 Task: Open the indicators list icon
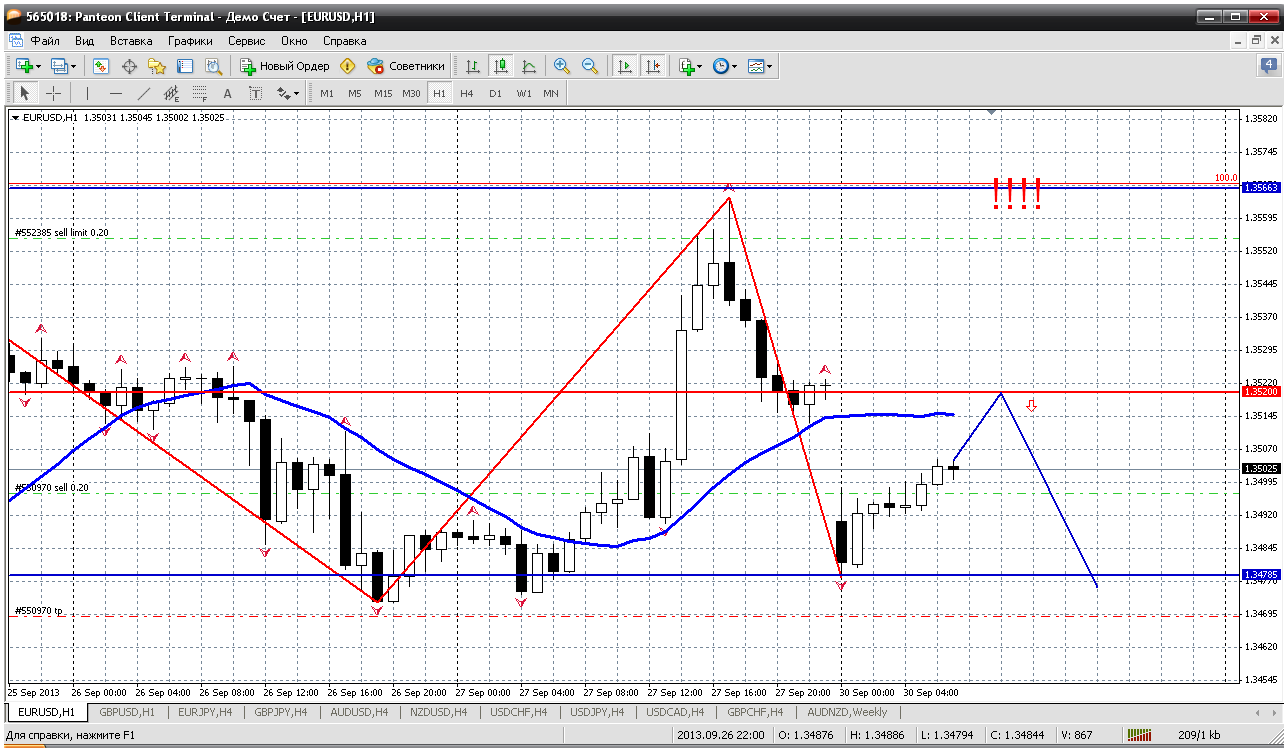point(686,66)
